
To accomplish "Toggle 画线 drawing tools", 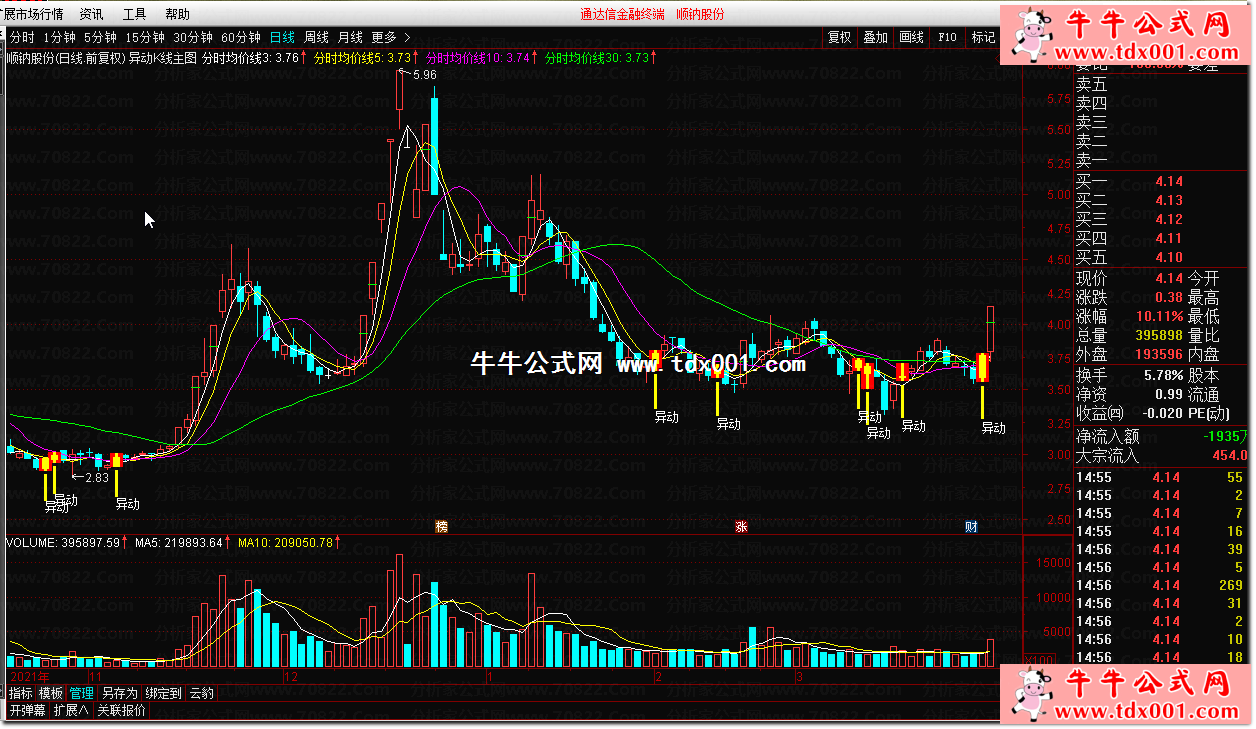I will tap(911, 37).
